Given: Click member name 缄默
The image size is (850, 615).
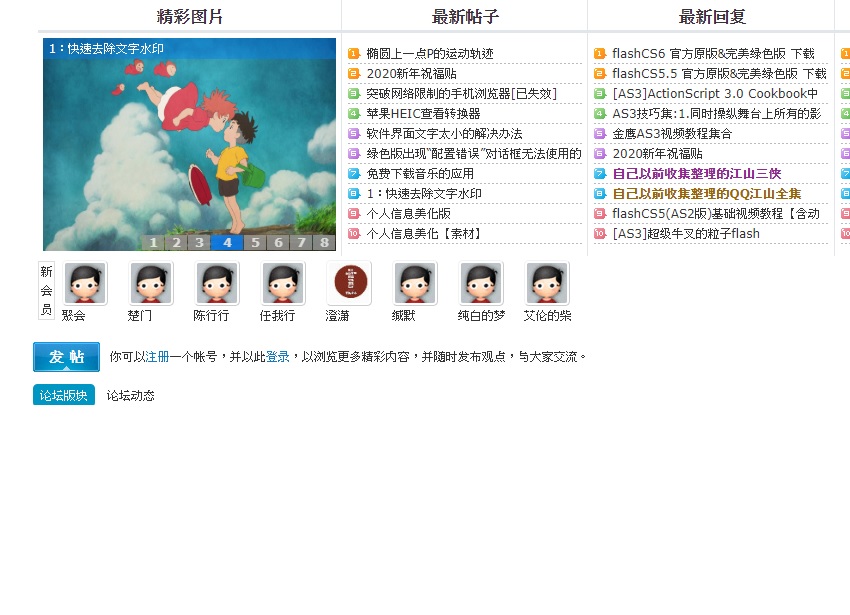Looking at the screenshot, I should click(403, 316).
